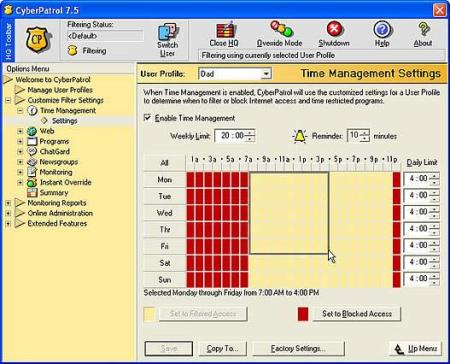Click Set to Blocked Access button
Image resolution: width=450 pixels, height=364 pixels.
click(x=357, y=314)
